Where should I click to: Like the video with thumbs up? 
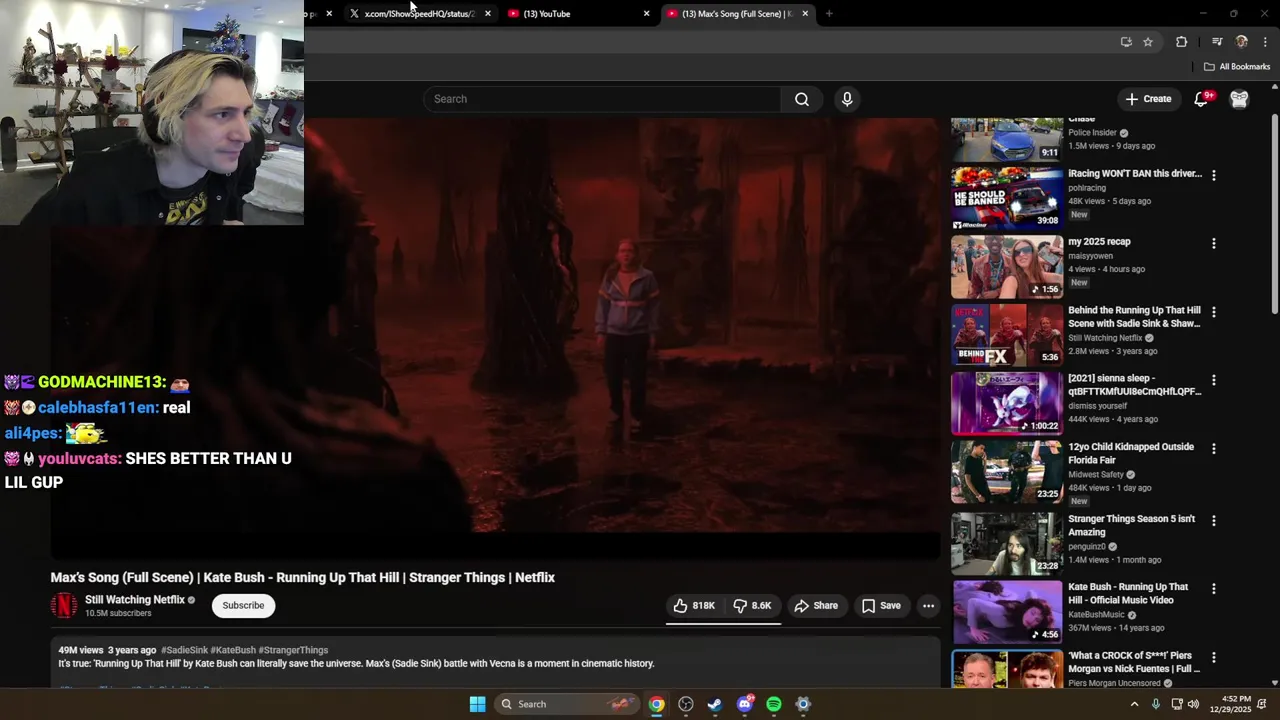click(694, 605)
